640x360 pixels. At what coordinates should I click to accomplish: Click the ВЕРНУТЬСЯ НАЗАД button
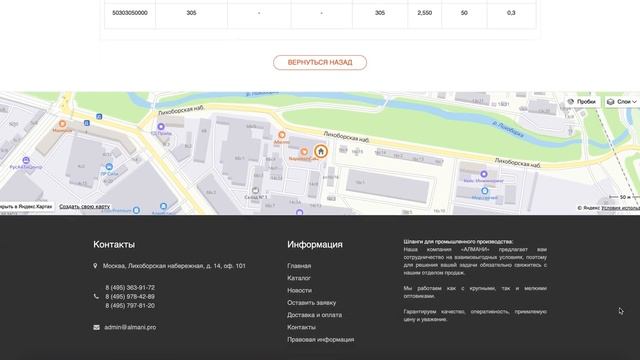tap(320, 62)
